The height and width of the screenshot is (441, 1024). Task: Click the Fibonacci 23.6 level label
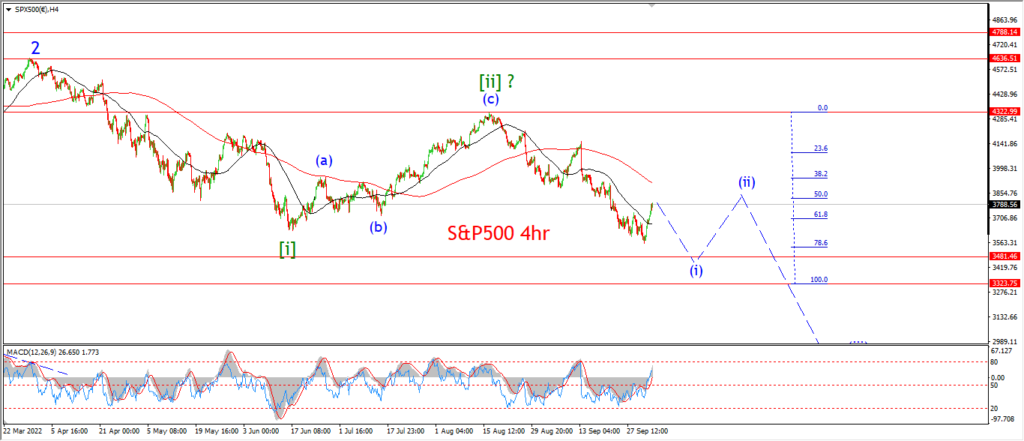coord(821,149)
